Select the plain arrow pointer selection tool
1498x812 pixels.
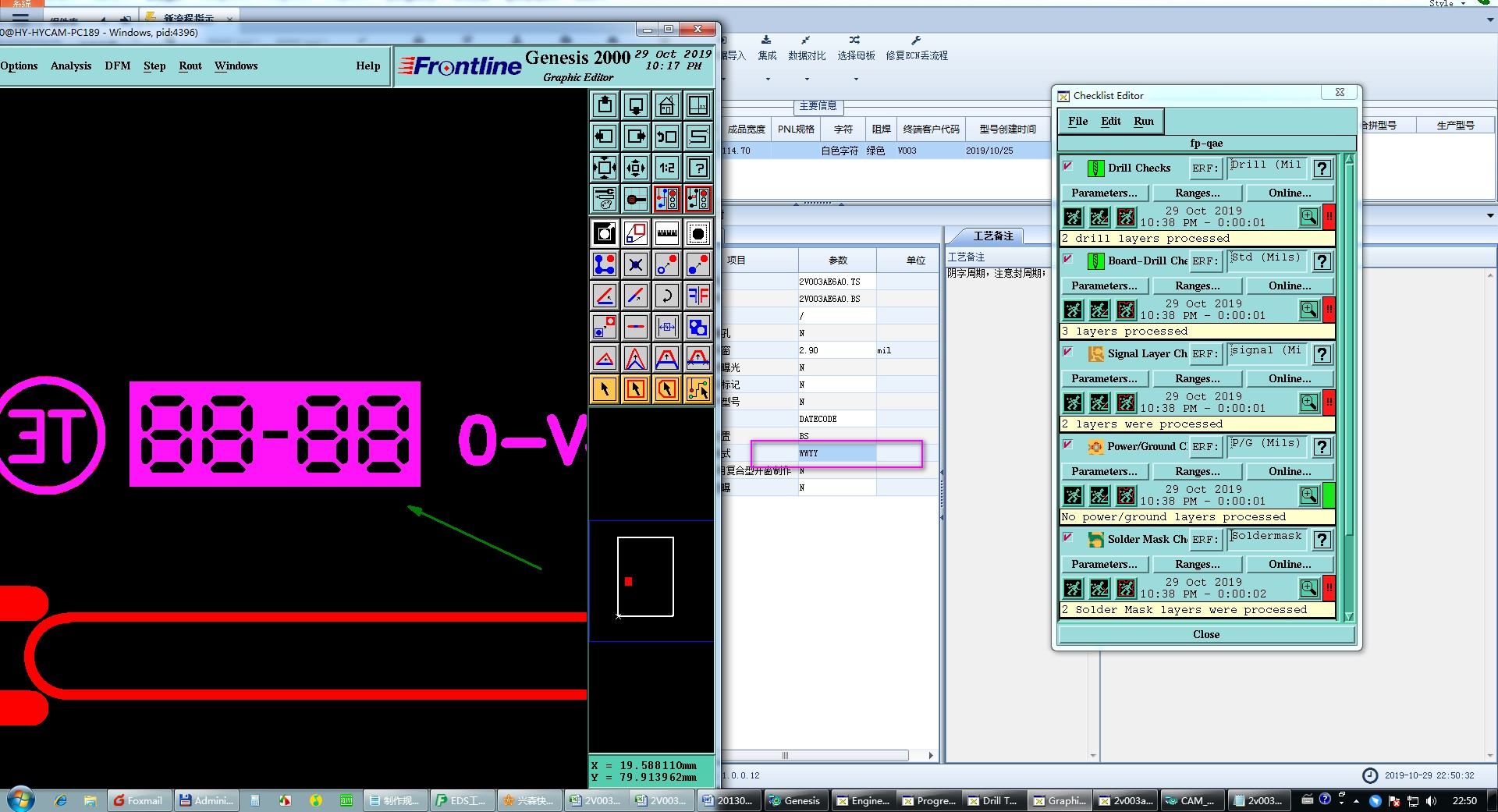click(x=605, y=389)
